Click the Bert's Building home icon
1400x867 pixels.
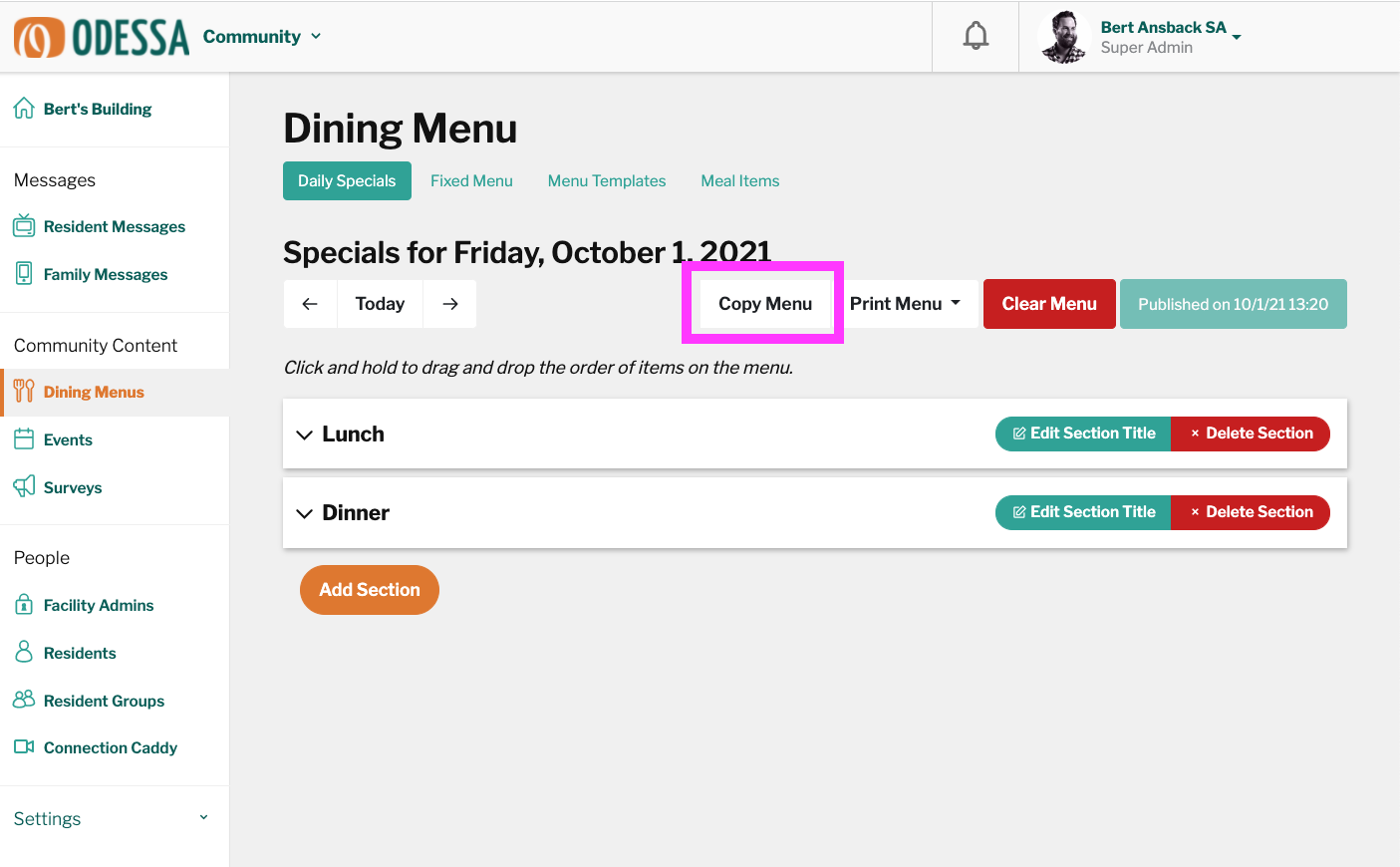(x=24, y=109)
